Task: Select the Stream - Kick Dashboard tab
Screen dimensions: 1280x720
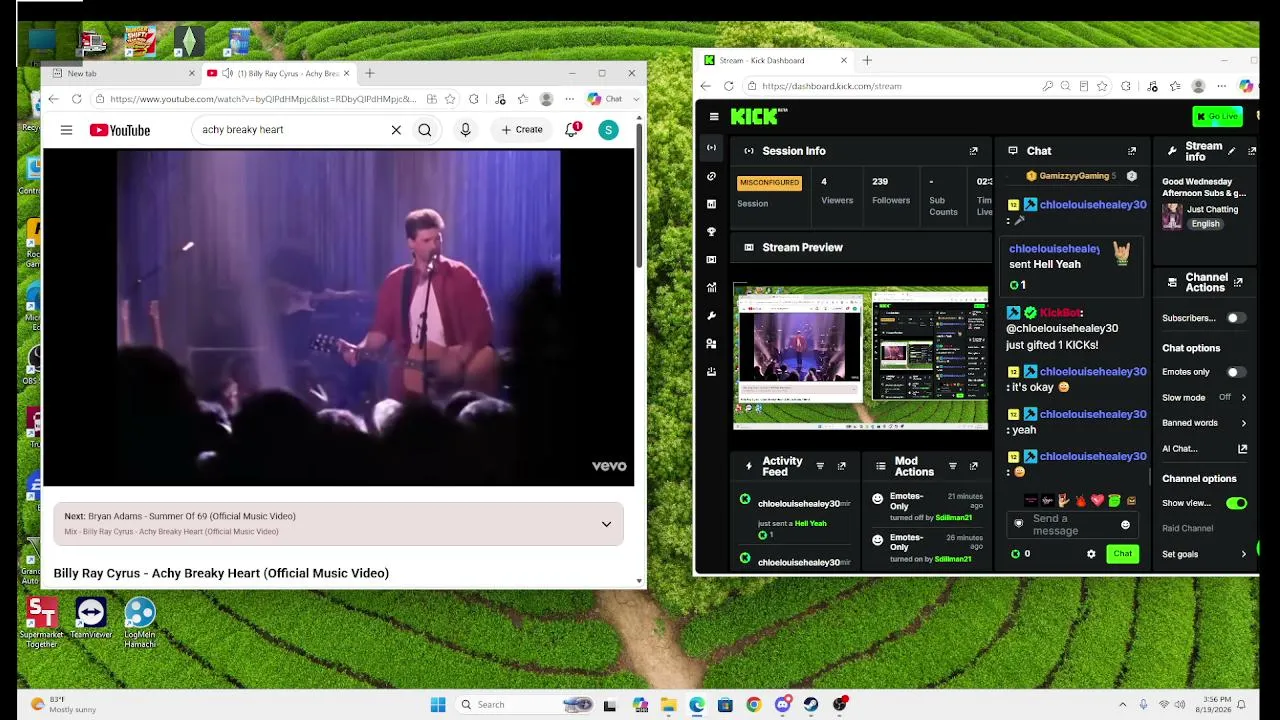Action: coord(775,60)
